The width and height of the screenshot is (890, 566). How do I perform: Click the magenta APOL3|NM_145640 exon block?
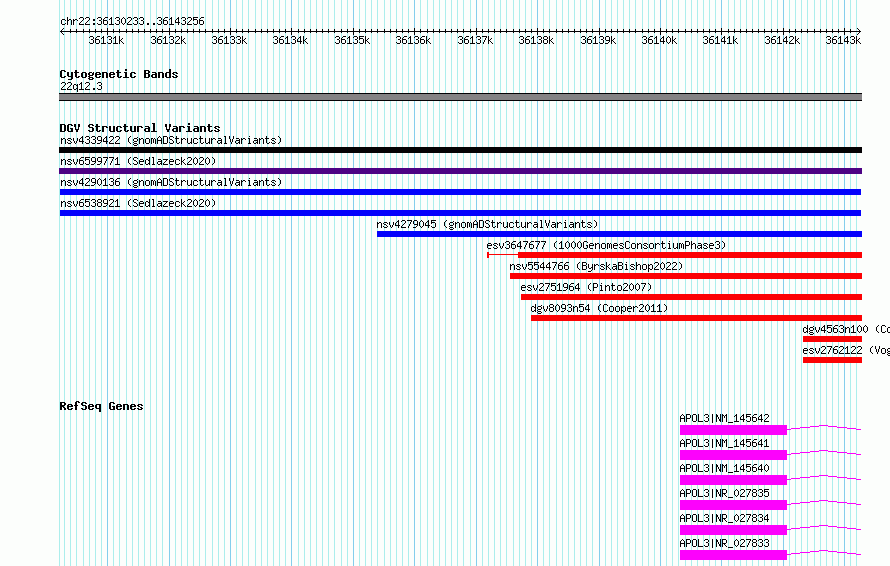tap(733, 480)
